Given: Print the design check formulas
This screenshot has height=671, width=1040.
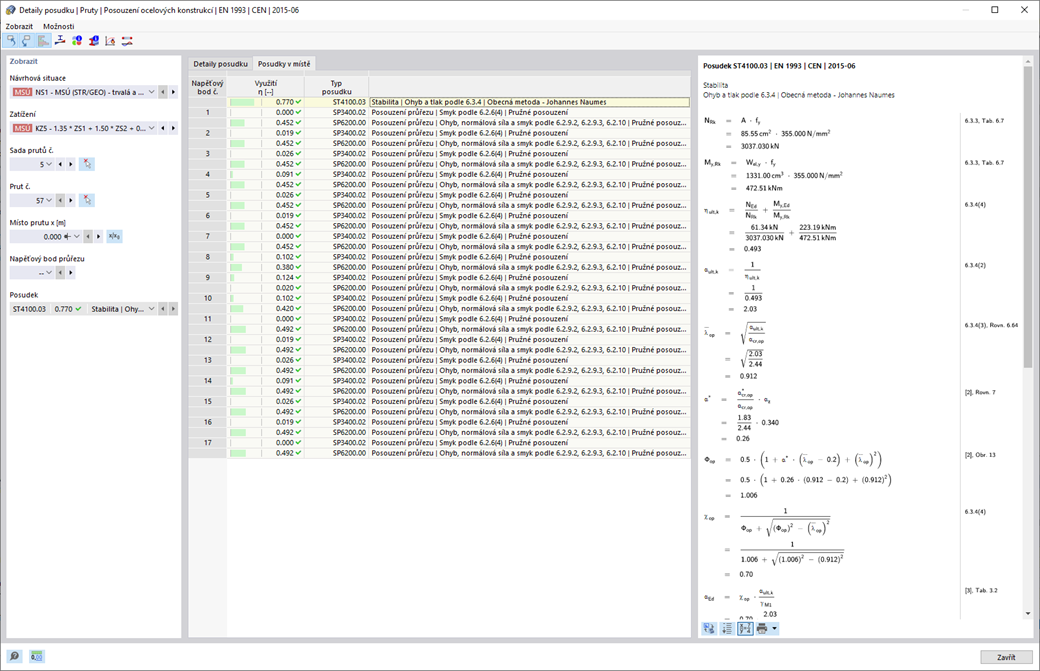Looking at the screenshot, I should (762, 628).
